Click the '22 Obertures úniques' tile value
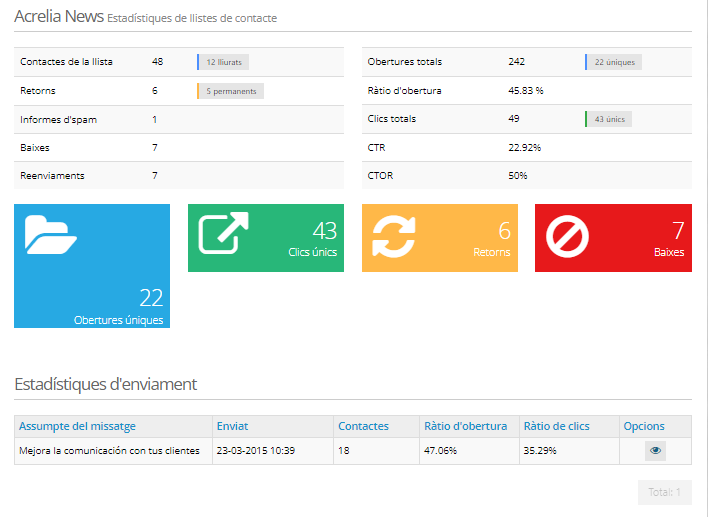 151,298
